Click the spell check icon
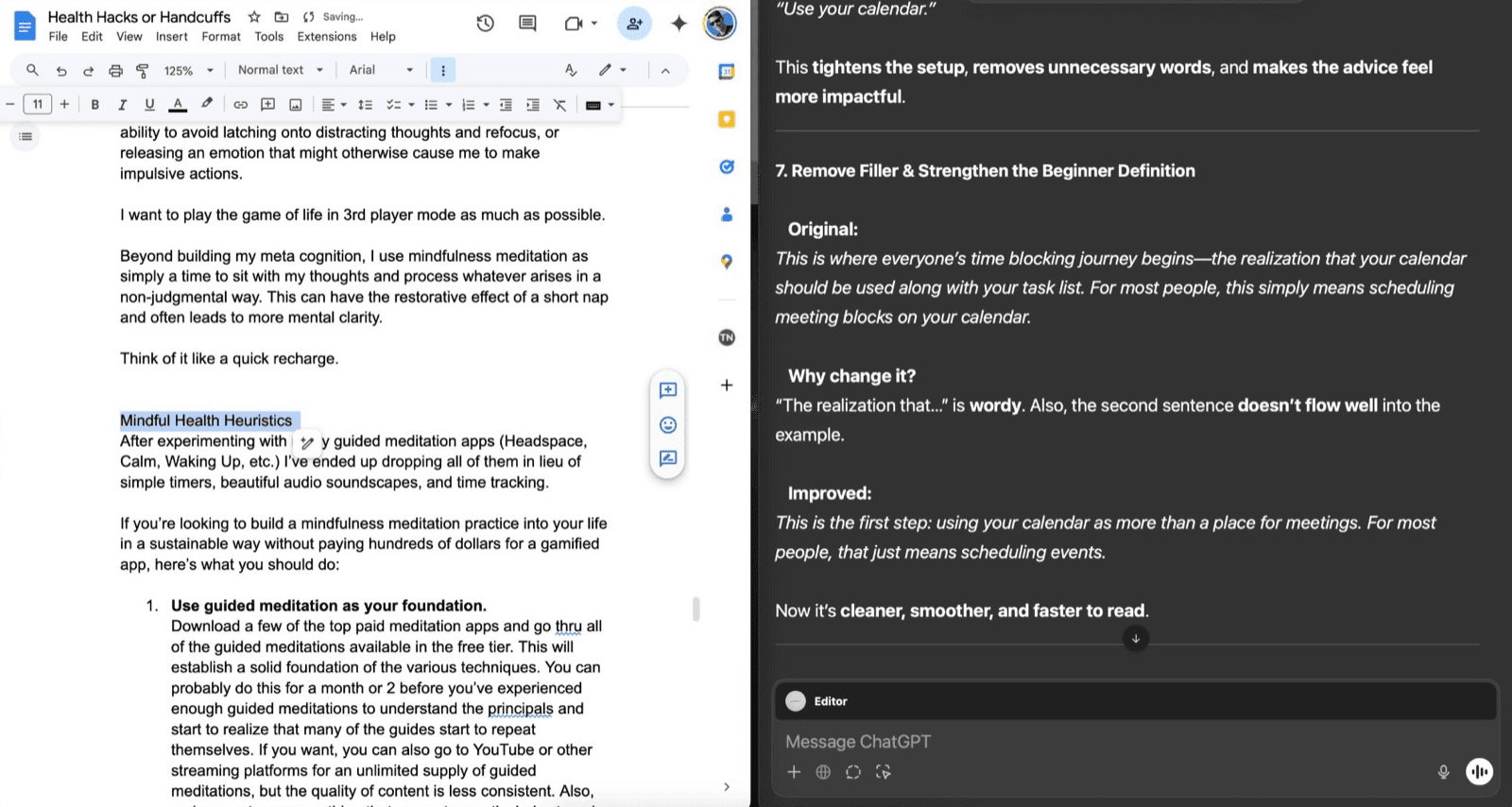 click(571, 70)
